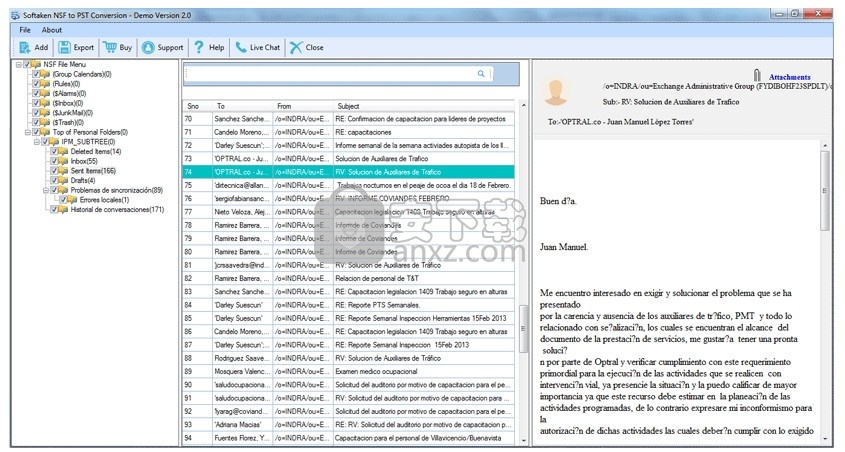Open the Attachments link
845x452 pixels.
(789, 77)
